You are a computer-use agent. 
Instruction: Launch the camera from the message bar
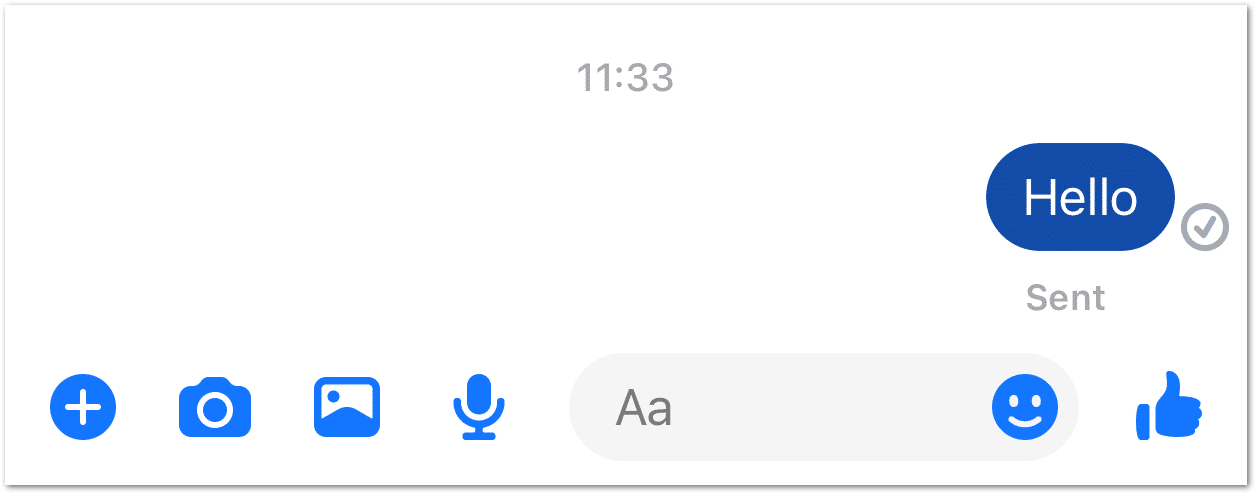click(215, 407)
